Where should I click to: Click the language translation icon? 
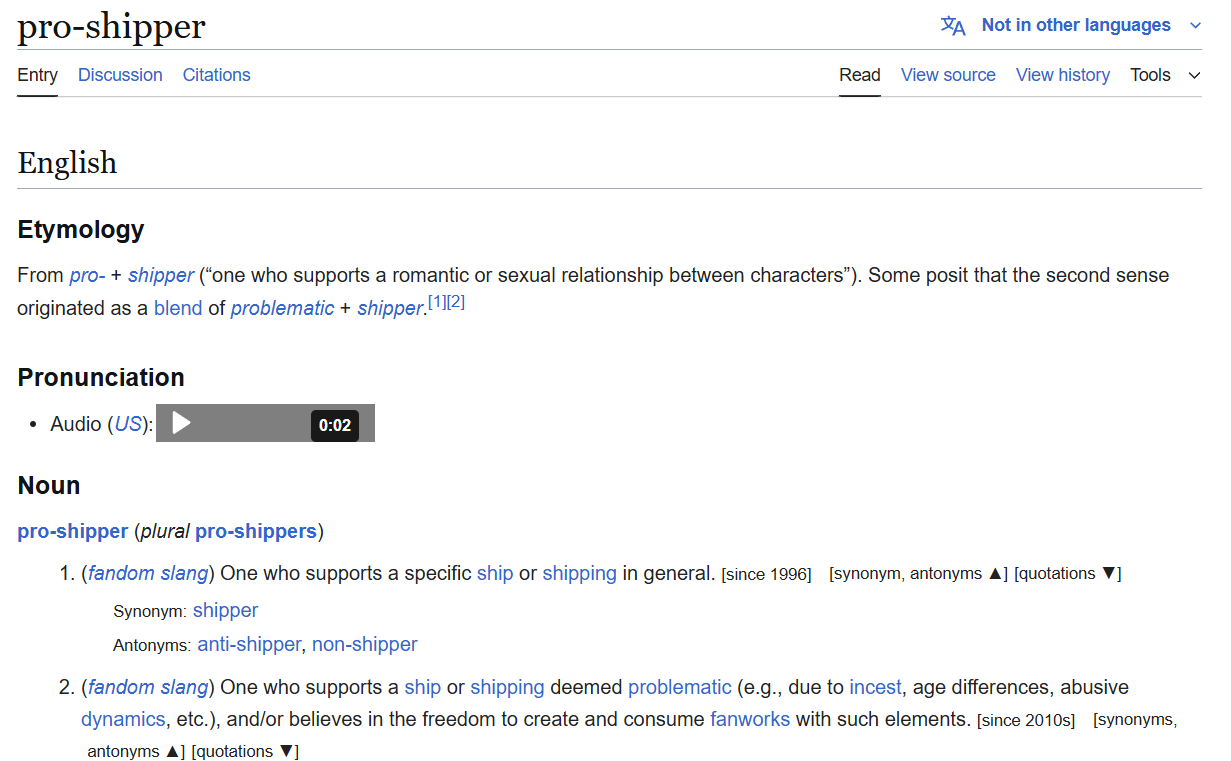953,26
